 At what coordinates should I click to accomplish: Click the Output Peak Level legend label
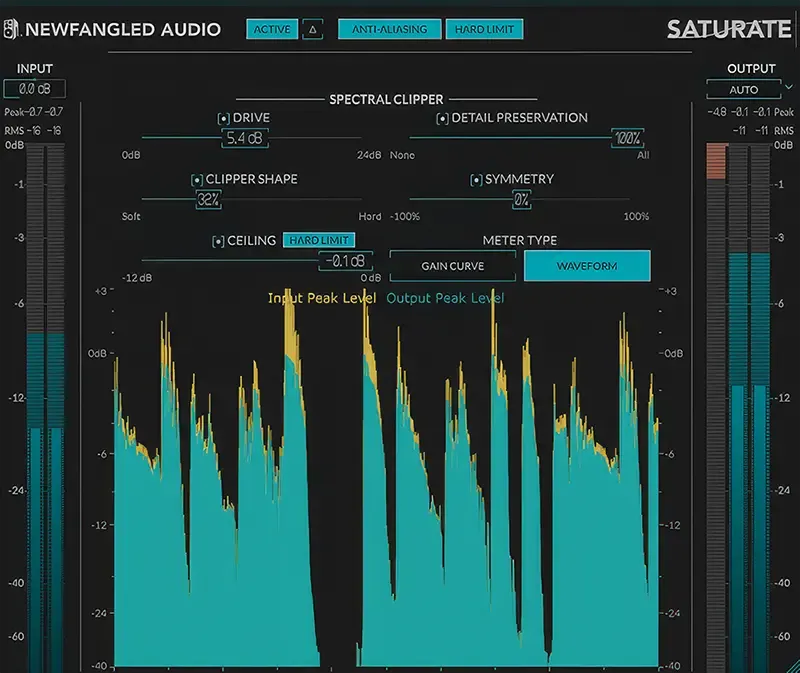pos(445,298)
